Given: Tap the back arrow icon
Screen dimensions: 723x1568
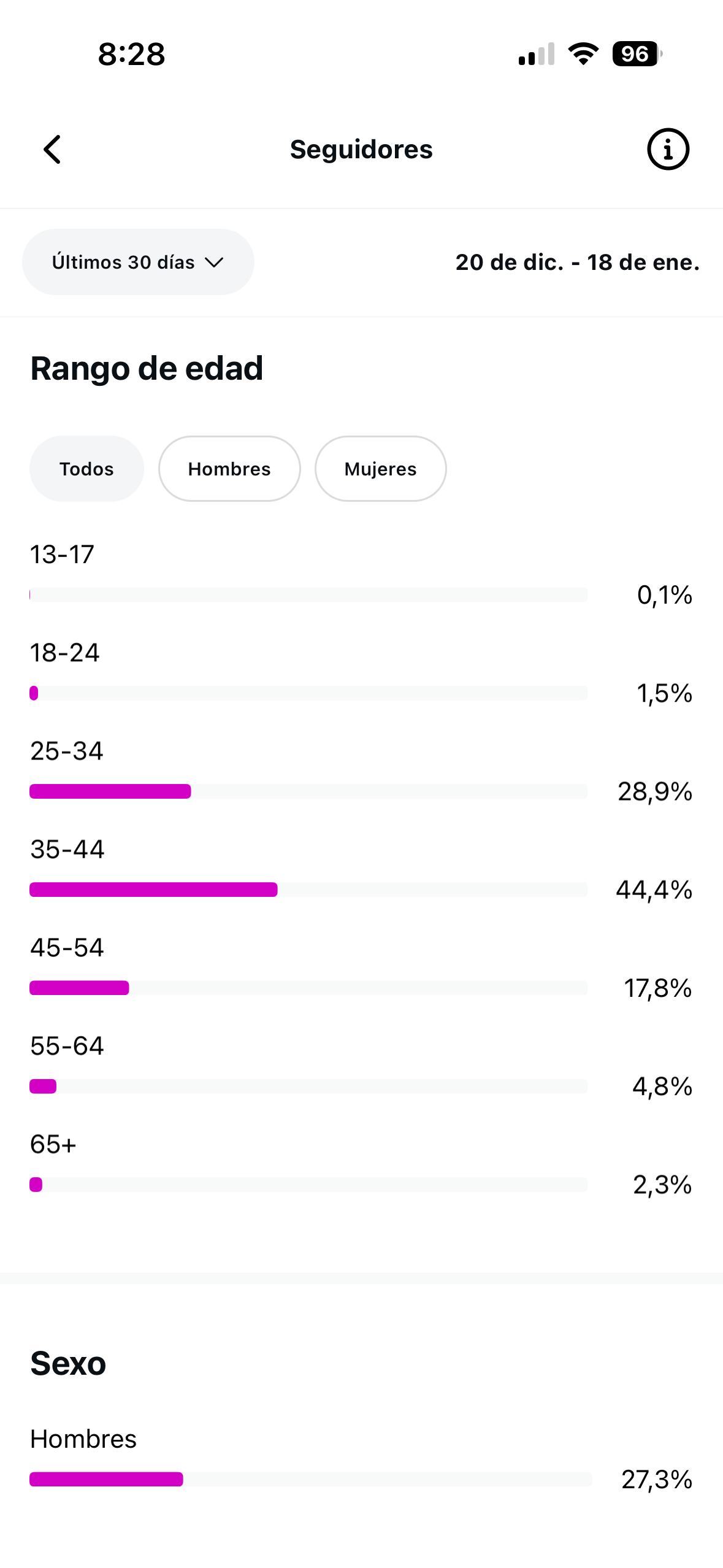Looking at the screenshot, I should tap(53, 150).
